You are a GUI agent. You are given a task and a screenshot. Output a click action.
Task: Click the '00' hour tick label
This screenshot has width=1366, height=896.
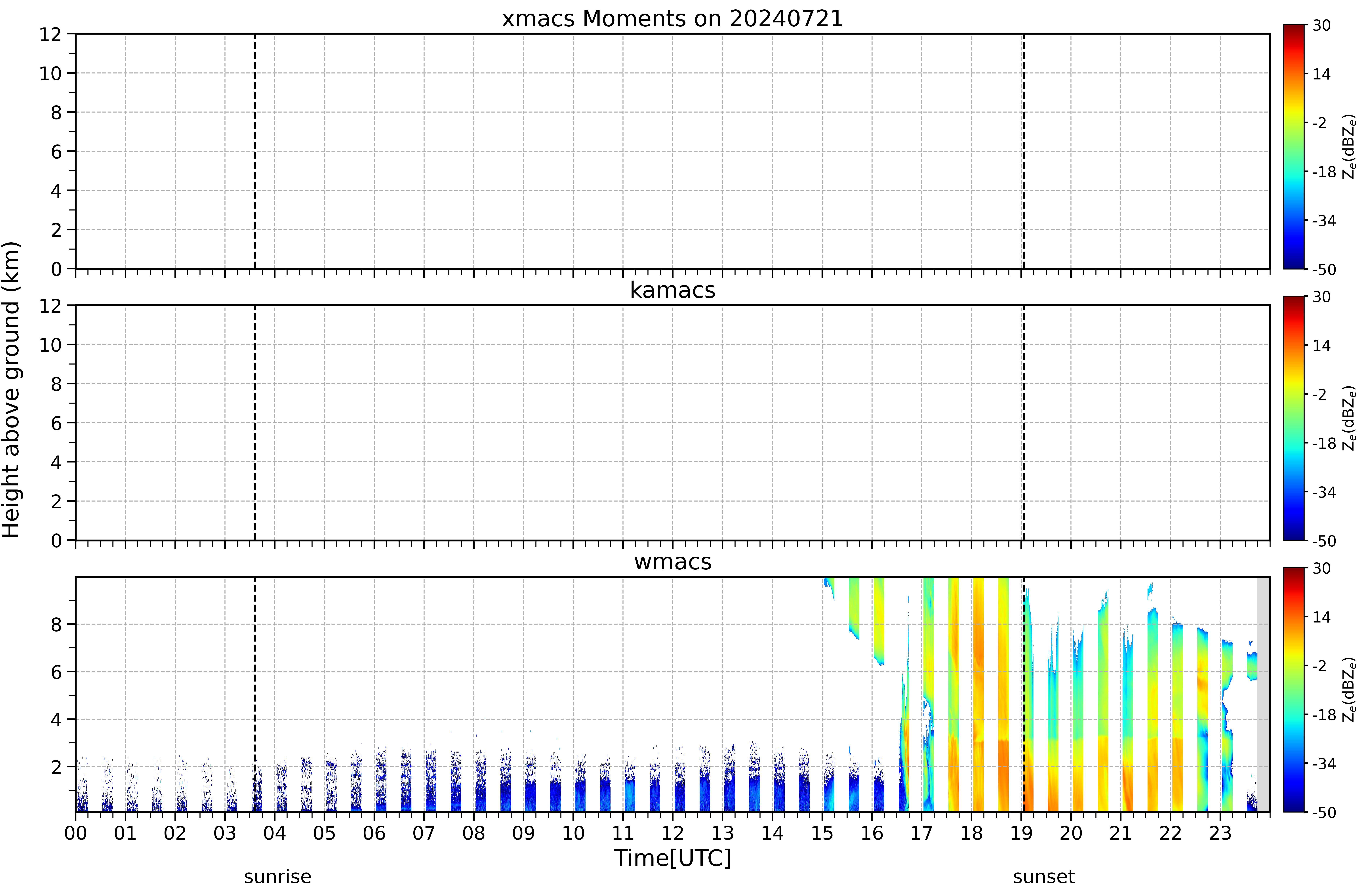click(75, 833)
